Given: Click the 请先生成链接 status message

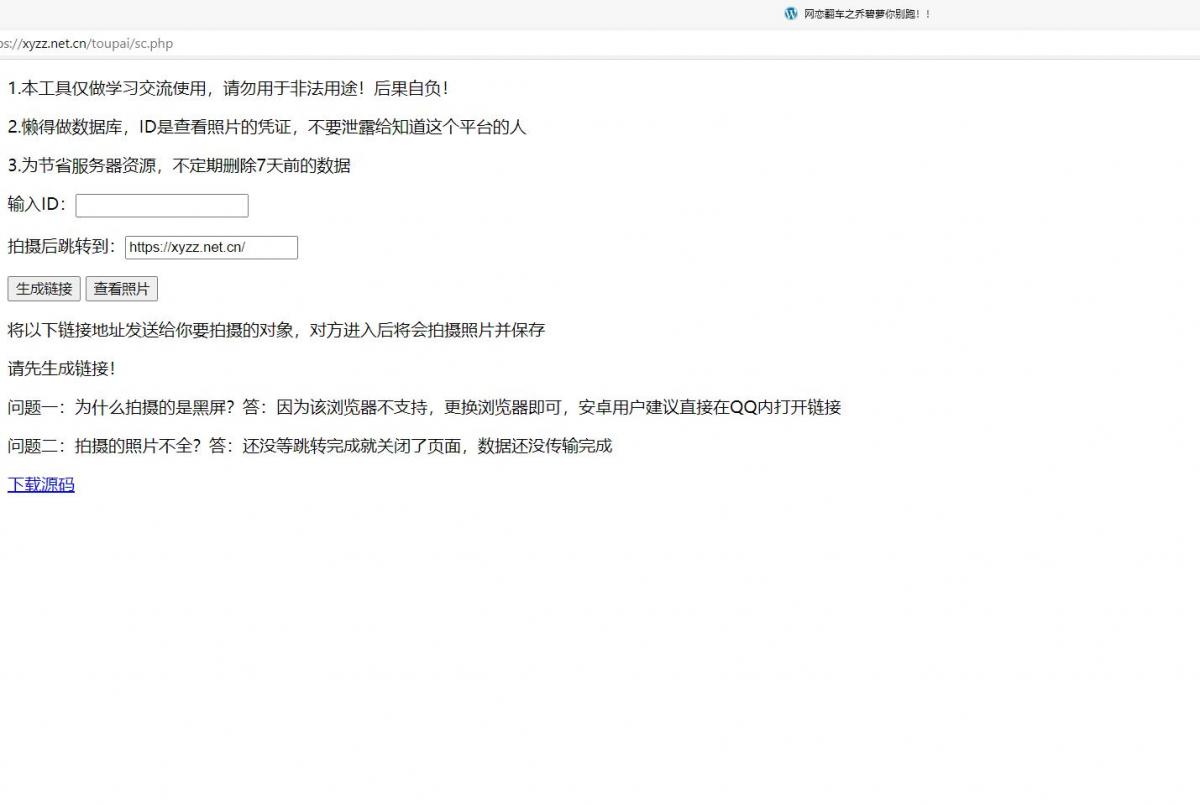Looking at the screenshot, I should click(62, 369).
